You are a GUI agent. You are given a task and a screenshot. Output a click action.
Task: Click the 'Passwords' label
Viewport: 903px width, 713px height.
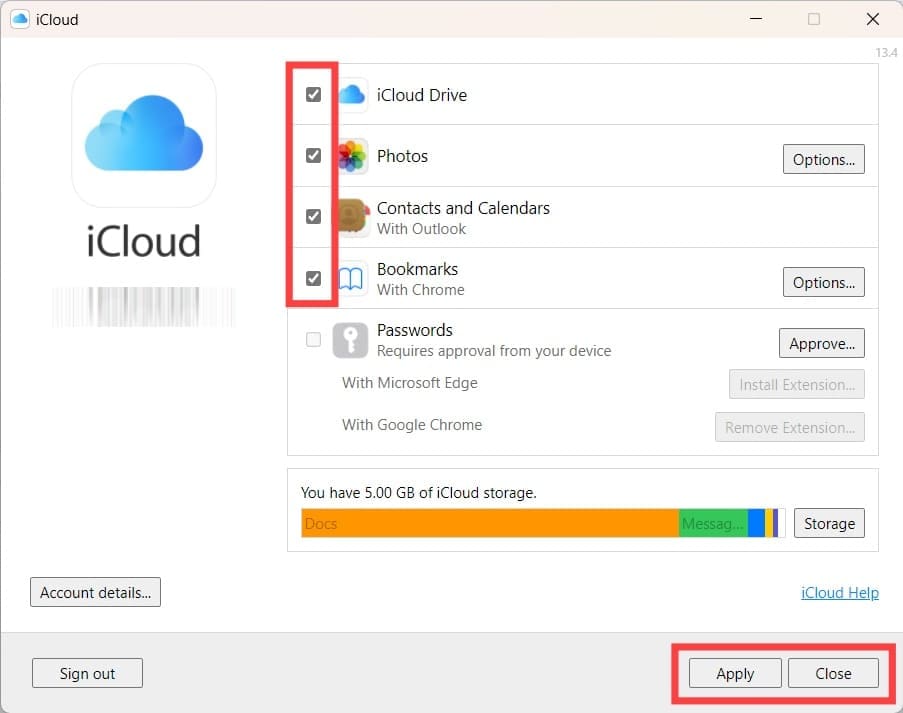pos(415,330)
